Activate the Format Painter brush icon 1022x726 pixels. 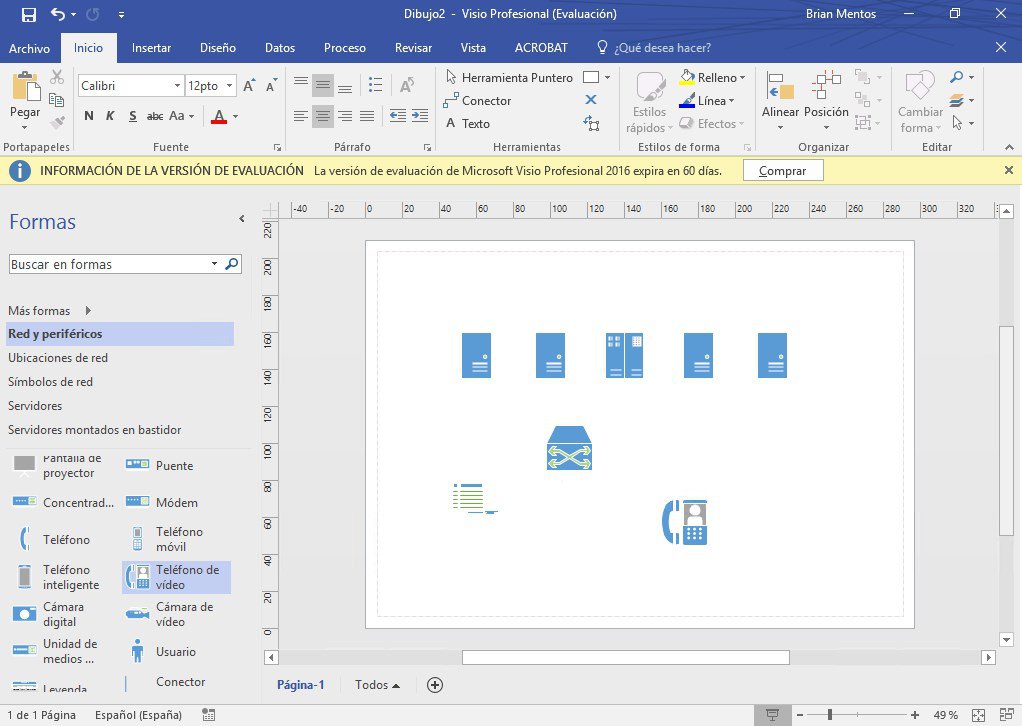point(57,122)
